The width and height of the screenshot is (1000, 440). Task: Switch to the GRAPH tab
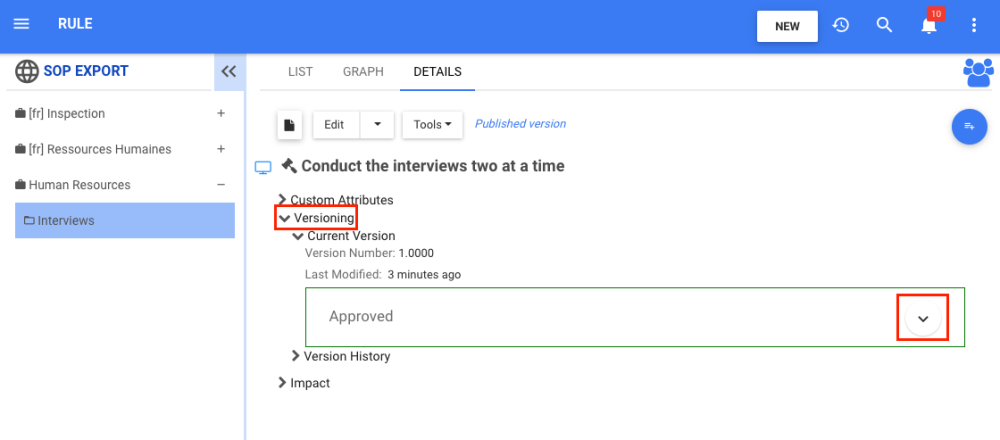tap(363, 72)
